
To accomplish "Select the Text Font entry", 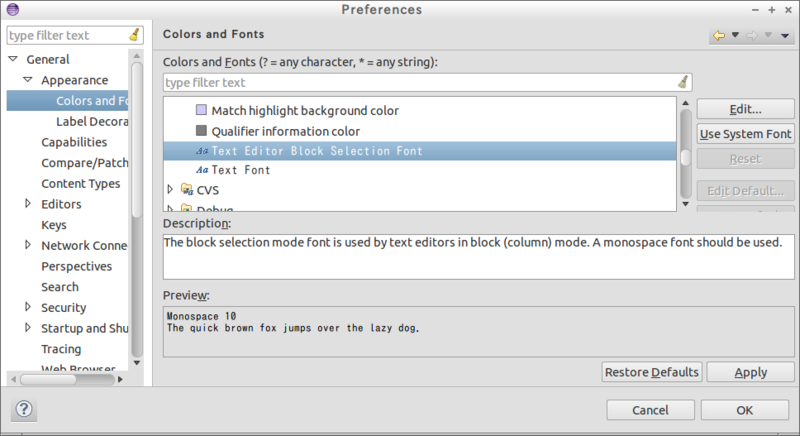I will click(241, 170).
